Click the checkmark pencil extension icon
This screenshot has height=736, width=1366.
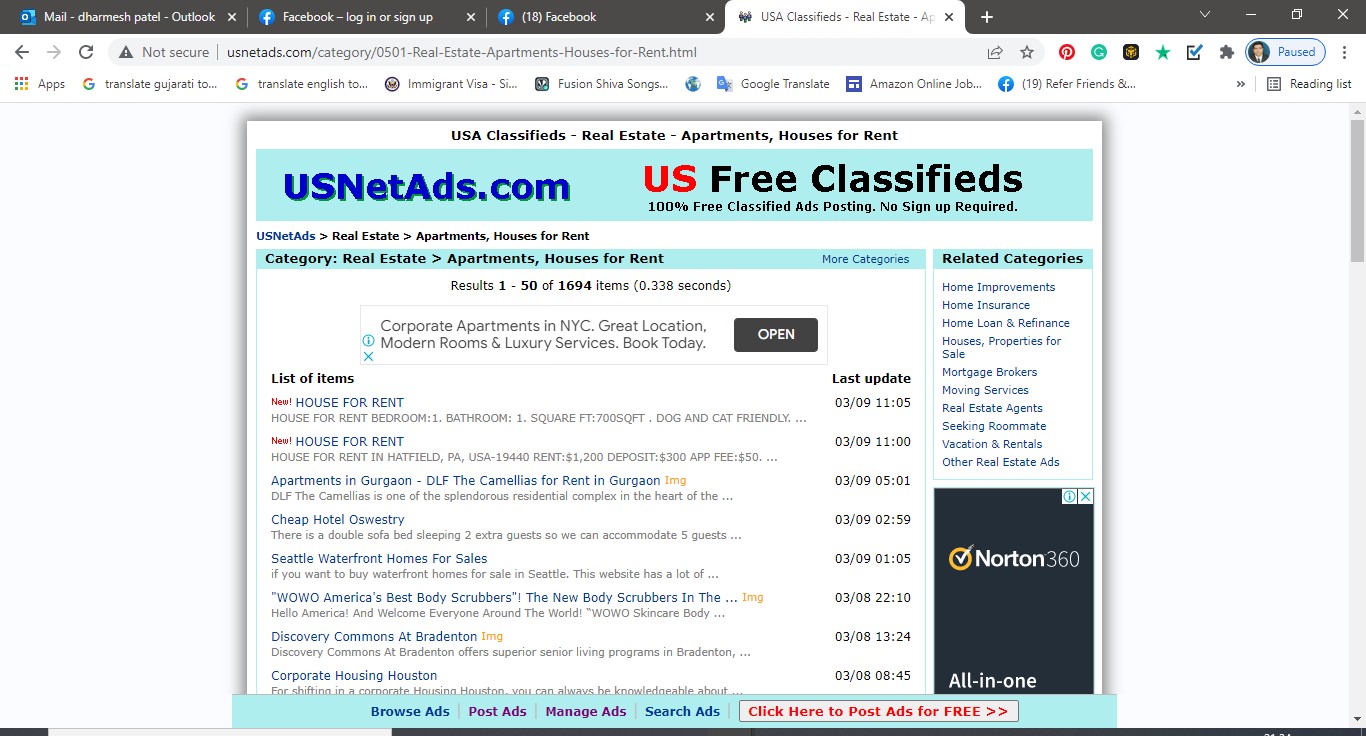pyautogui.click(x=1194, y=52)
